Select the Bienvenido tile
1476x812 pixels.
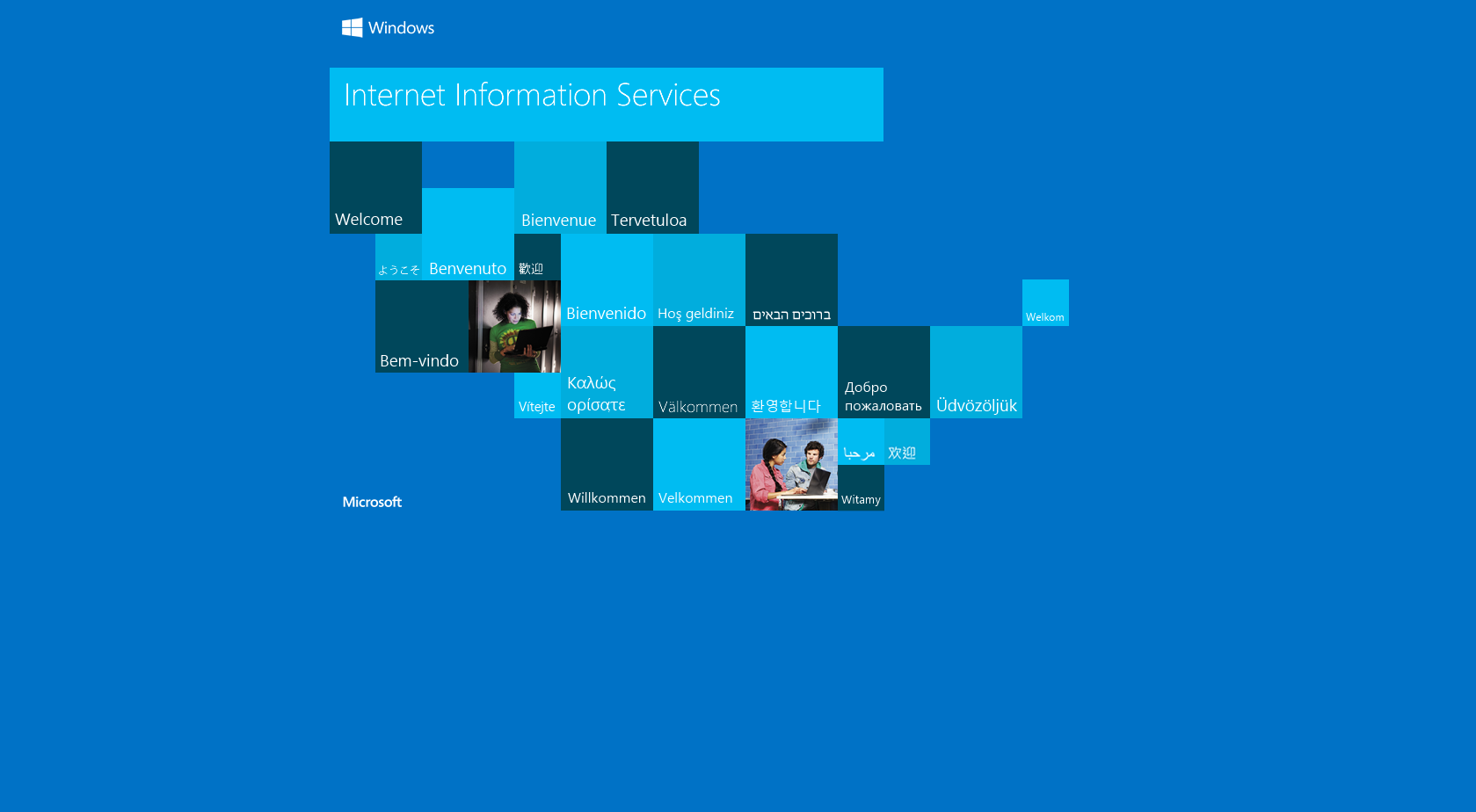[607, 279]
